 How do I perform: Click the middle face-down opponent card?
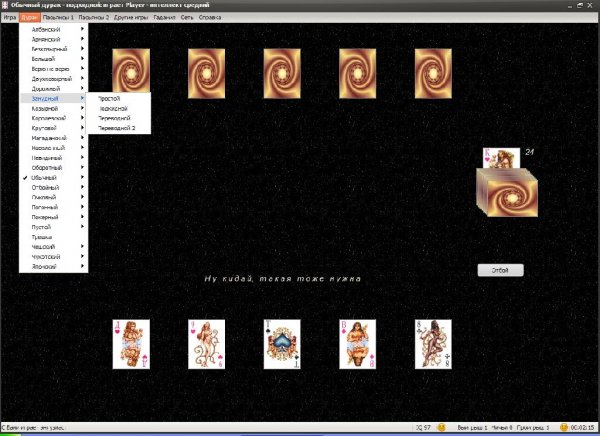[x=282, y=73]
